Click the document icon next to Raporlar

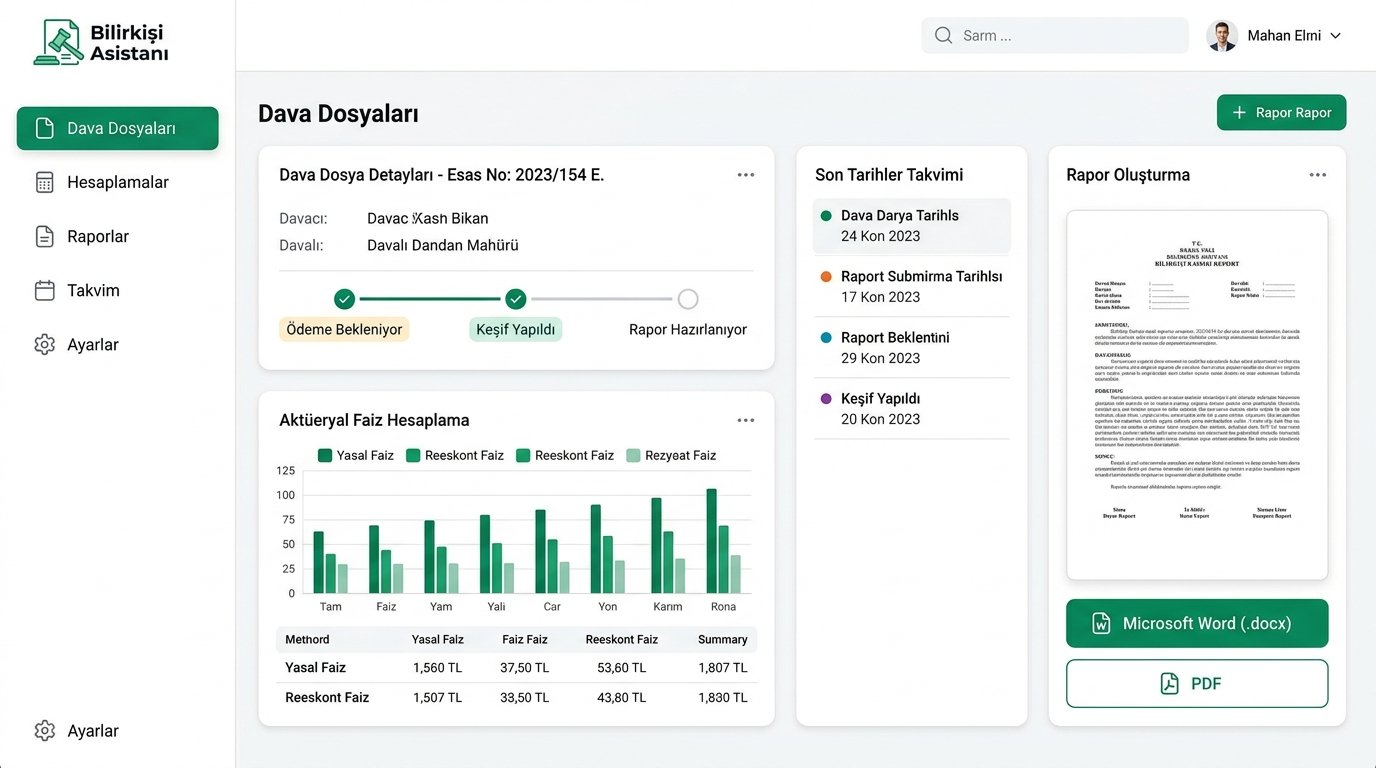click(x=44, y=236)
